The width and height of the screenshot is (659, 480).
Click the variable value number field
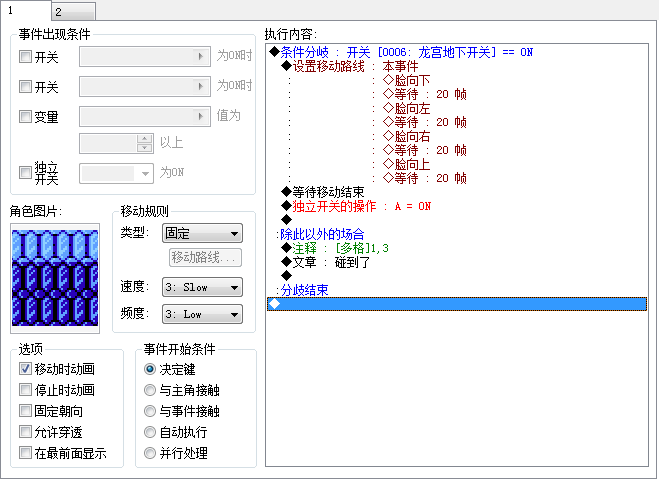[x=108, y=143]
